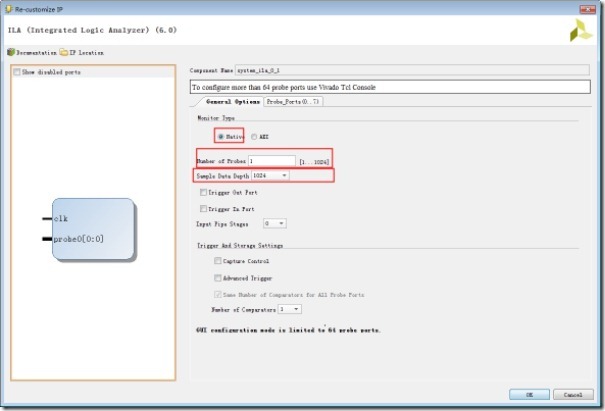
Task: Close the Re-customize IP dialog
Action: pos(588,9)
